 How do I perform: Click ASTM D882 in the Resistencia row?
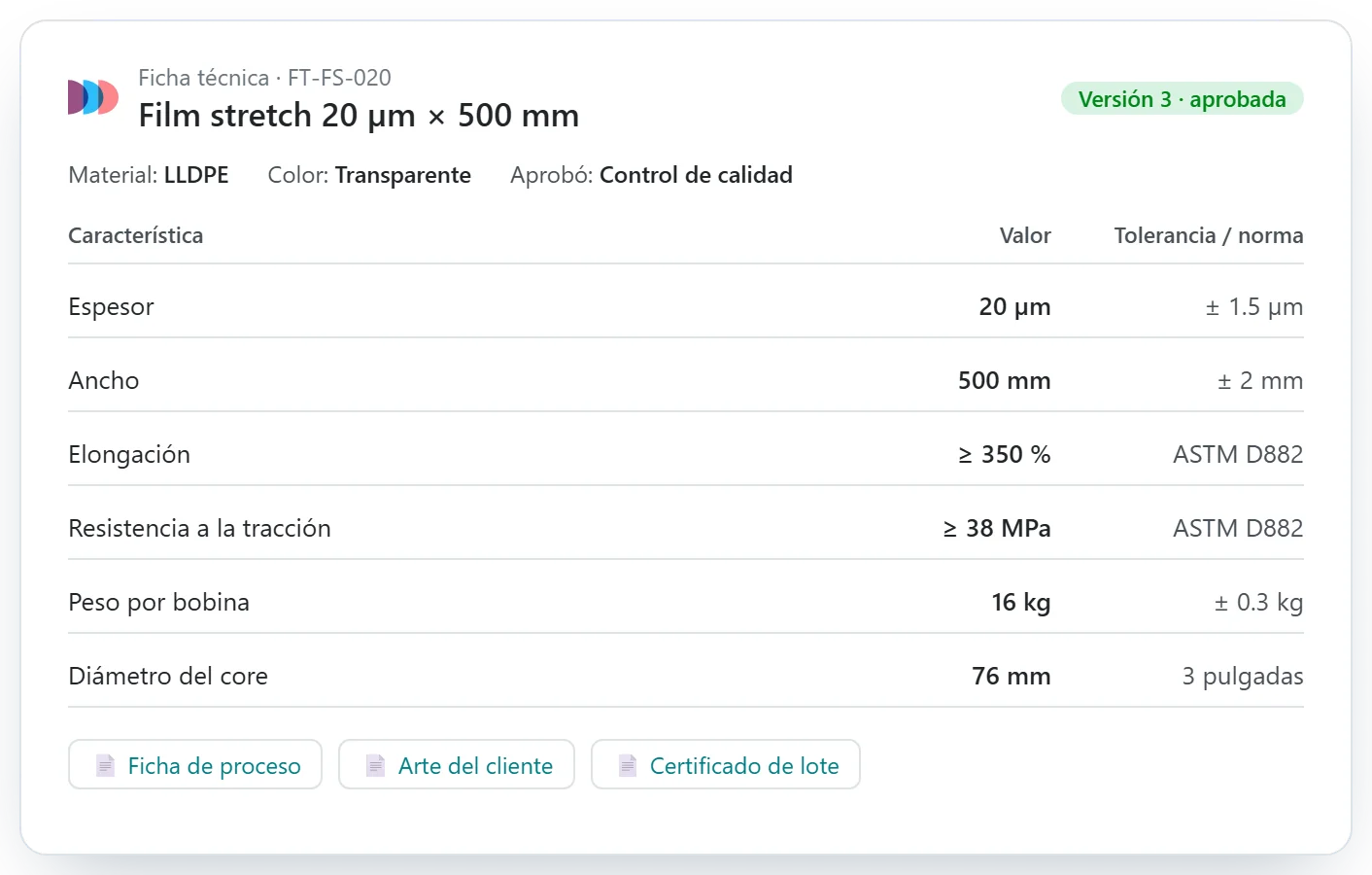[x=1238, y=529]
